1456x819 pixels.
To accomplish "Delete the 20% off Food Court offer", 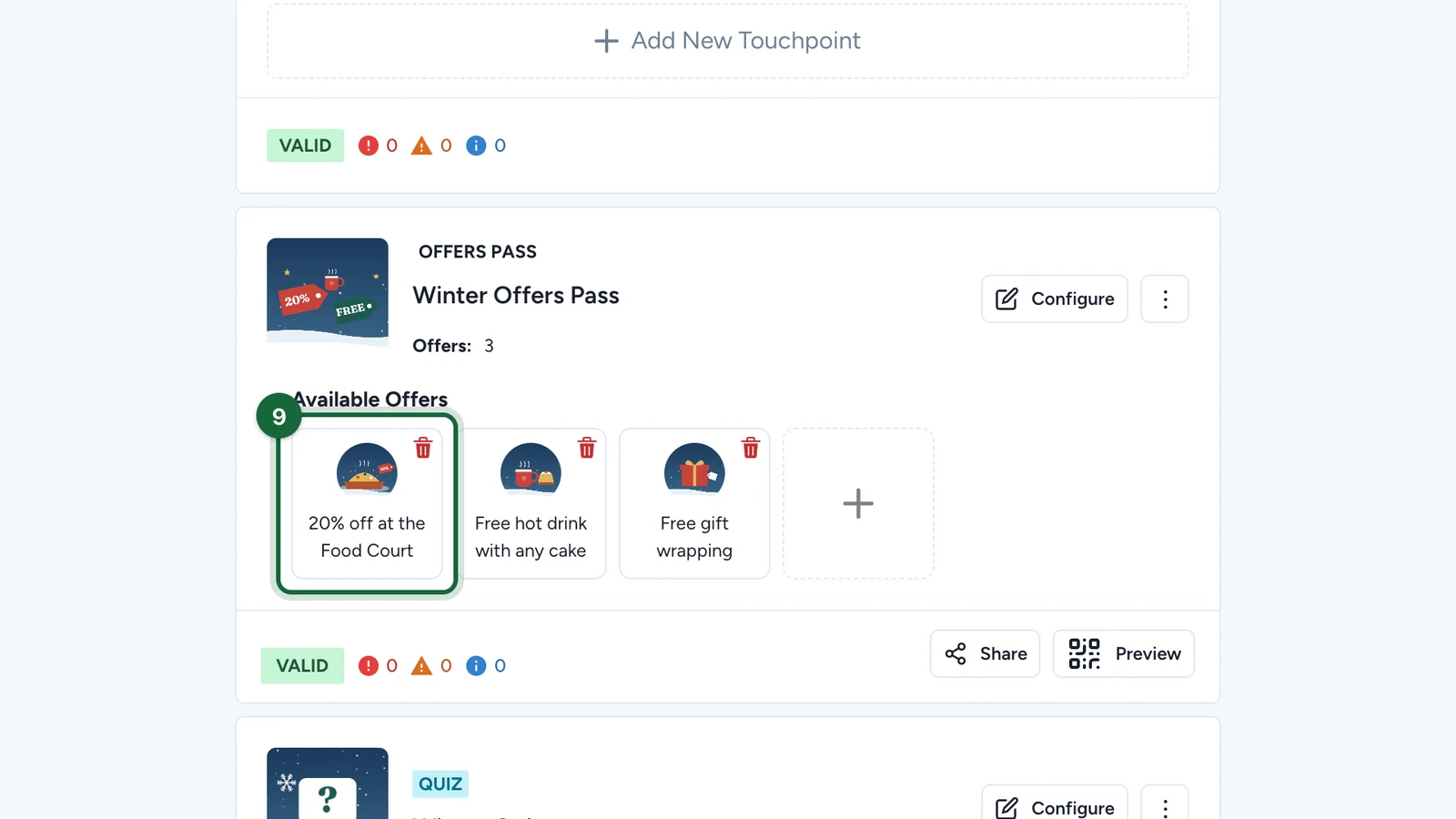I will [423, 448].
